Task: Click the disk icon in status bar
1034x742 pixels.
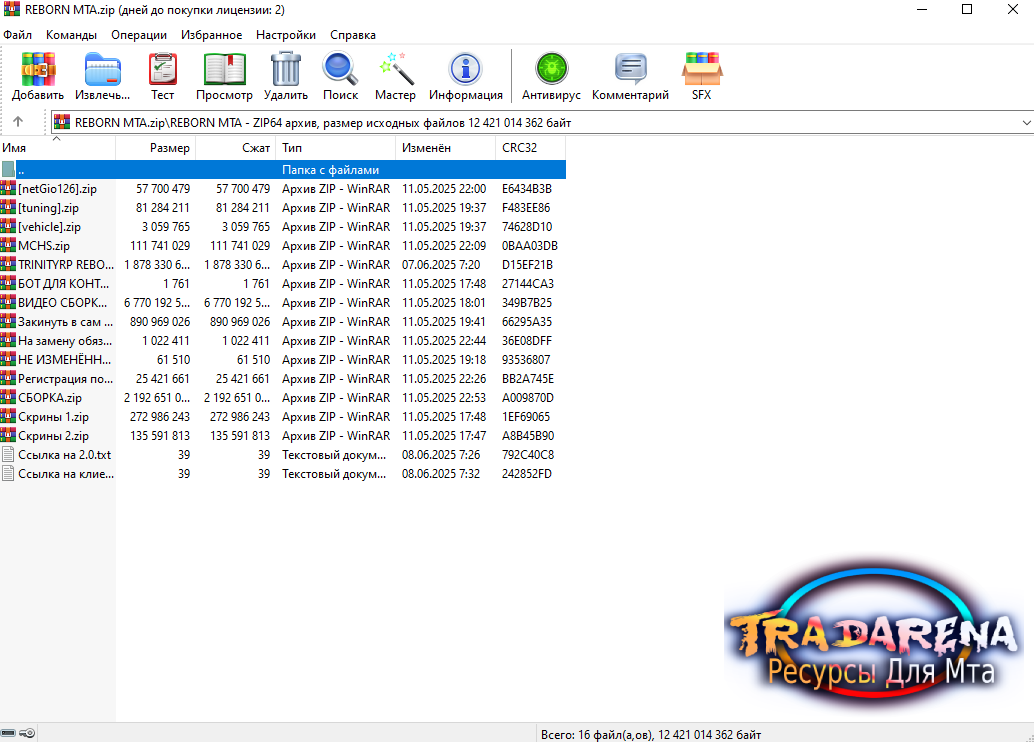Action: click(x=8, y=733)
